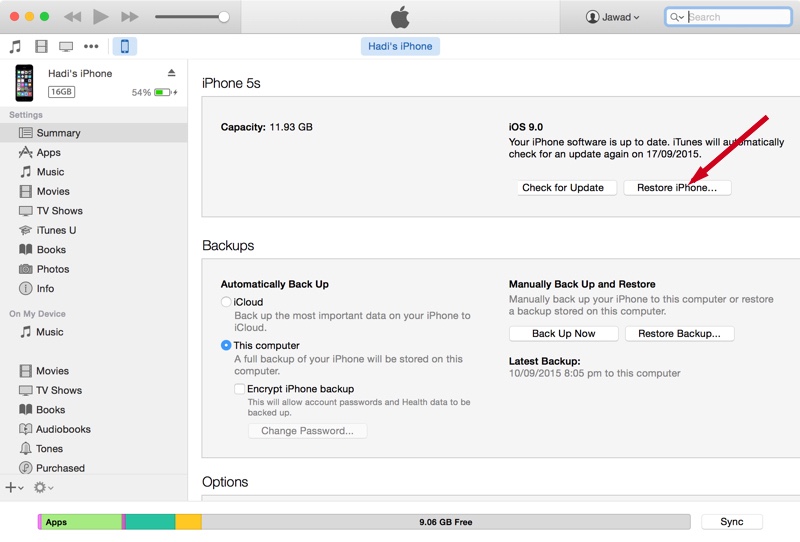Image resolution: width=800 pixels, height=542 pixels.
Task: Open the Jawad account dropdown
Action: pyautogui.click(x=612, y=17)
